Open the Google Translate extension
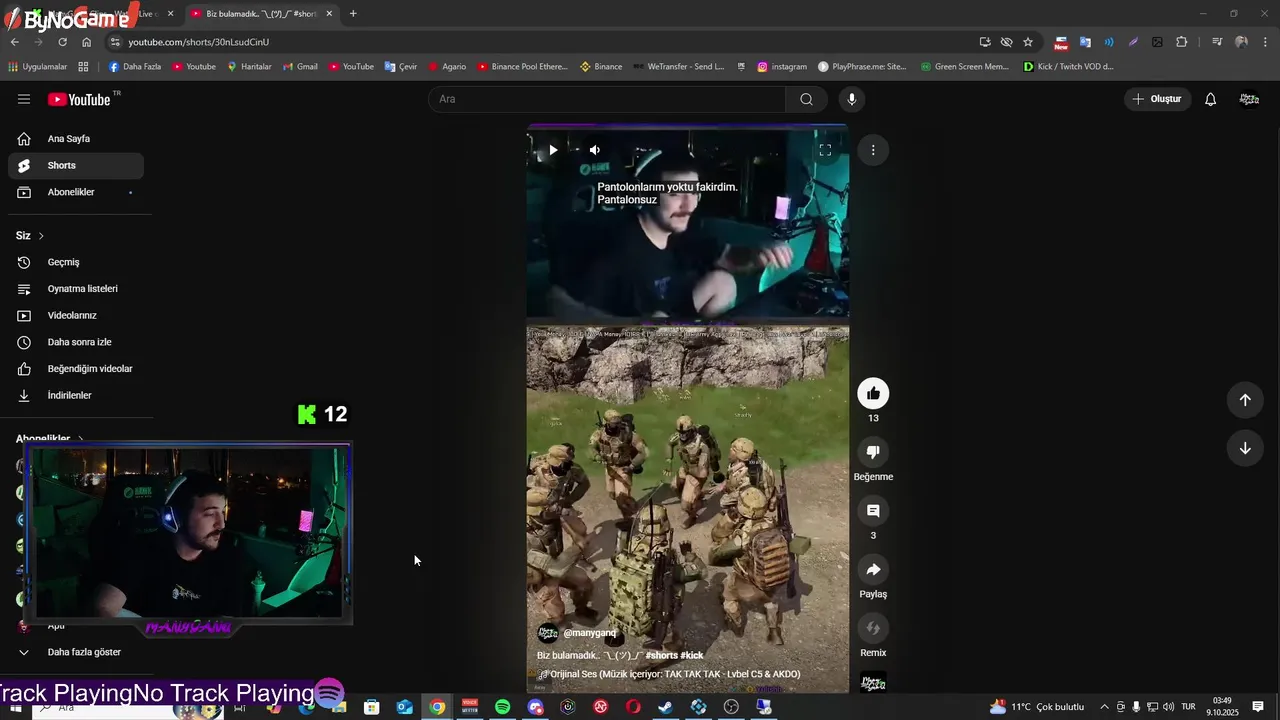 (1085, 42)
